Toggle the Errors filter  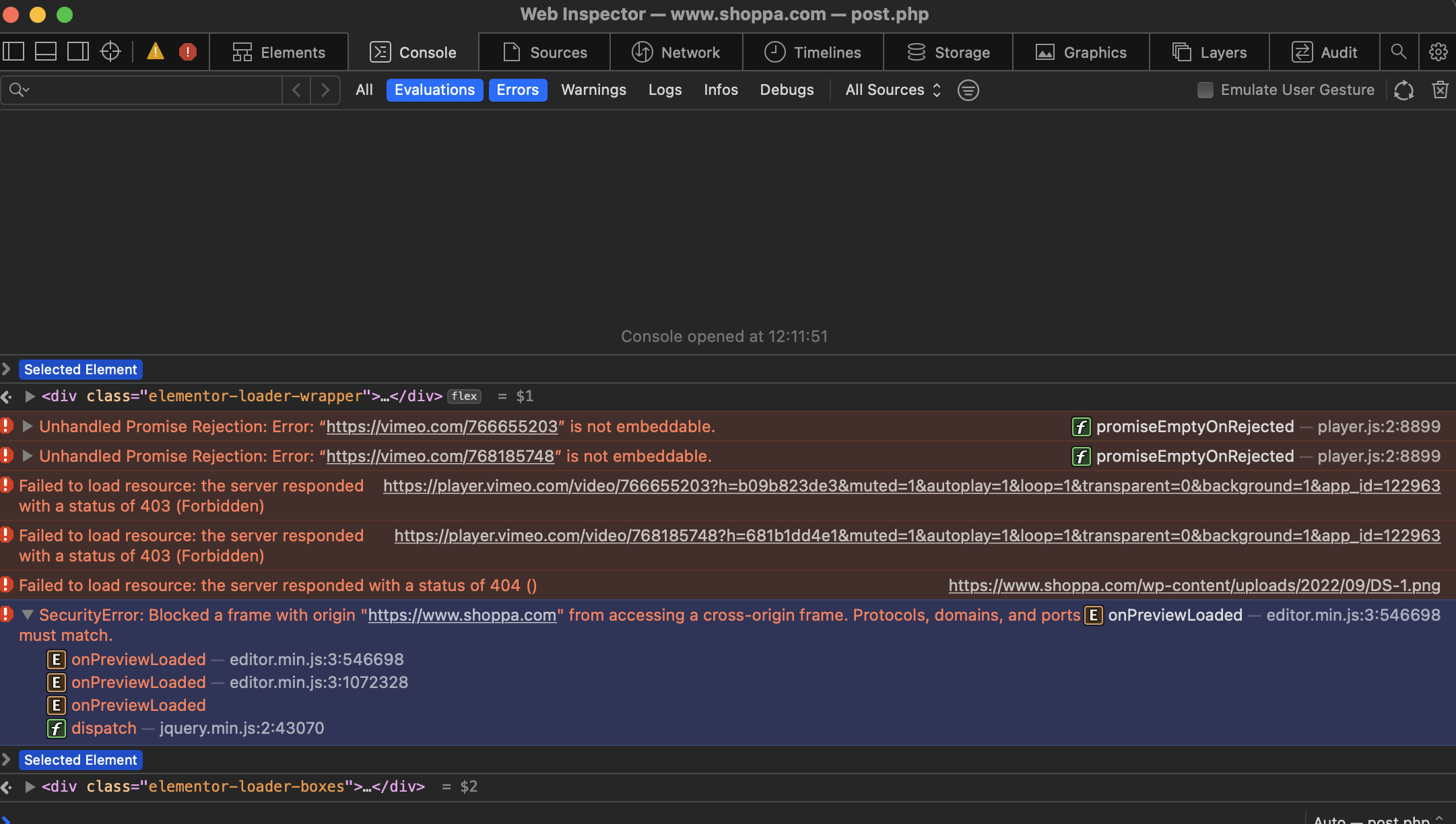click(517, 90)
